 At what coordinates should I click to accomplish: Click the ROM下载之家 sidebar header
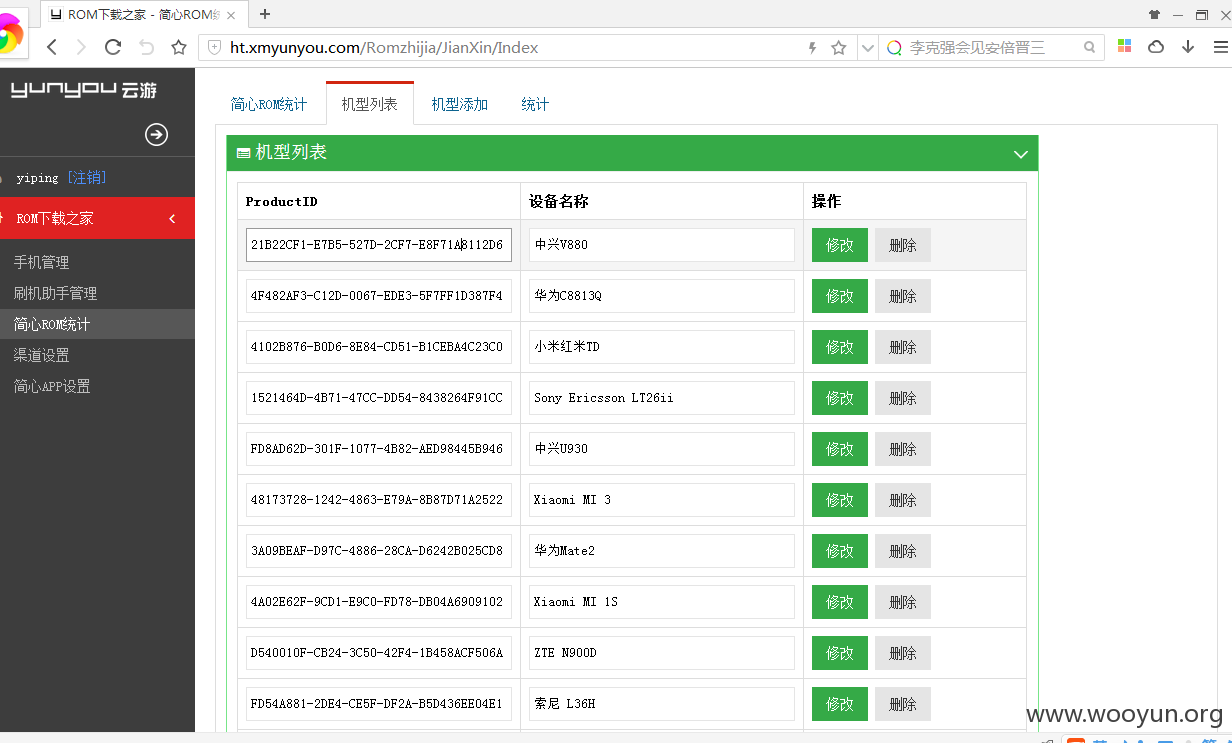tap(97, 218)
